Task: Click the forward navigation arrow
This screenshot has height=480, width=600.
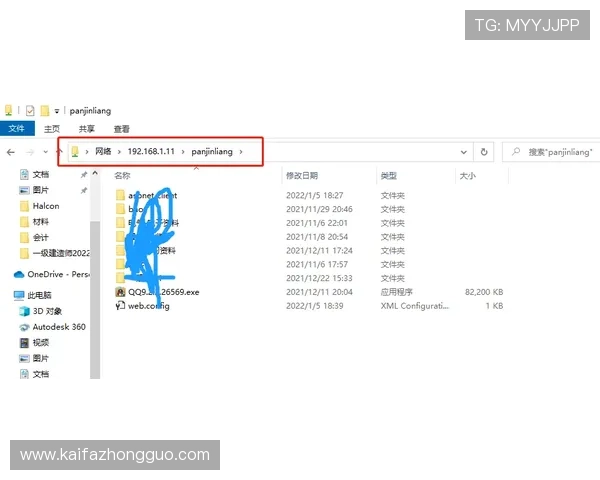Action: tap(30, 152)
